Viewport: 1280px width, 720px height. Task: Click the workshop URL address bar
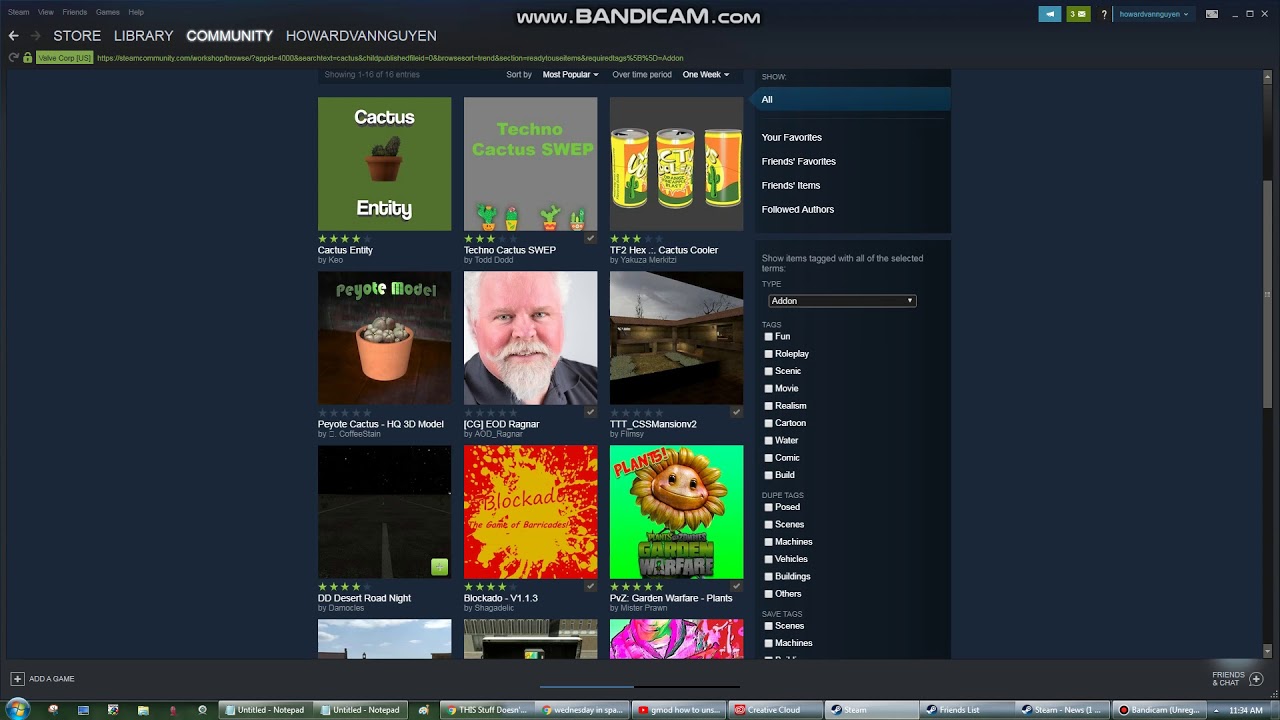pos(390,58)
